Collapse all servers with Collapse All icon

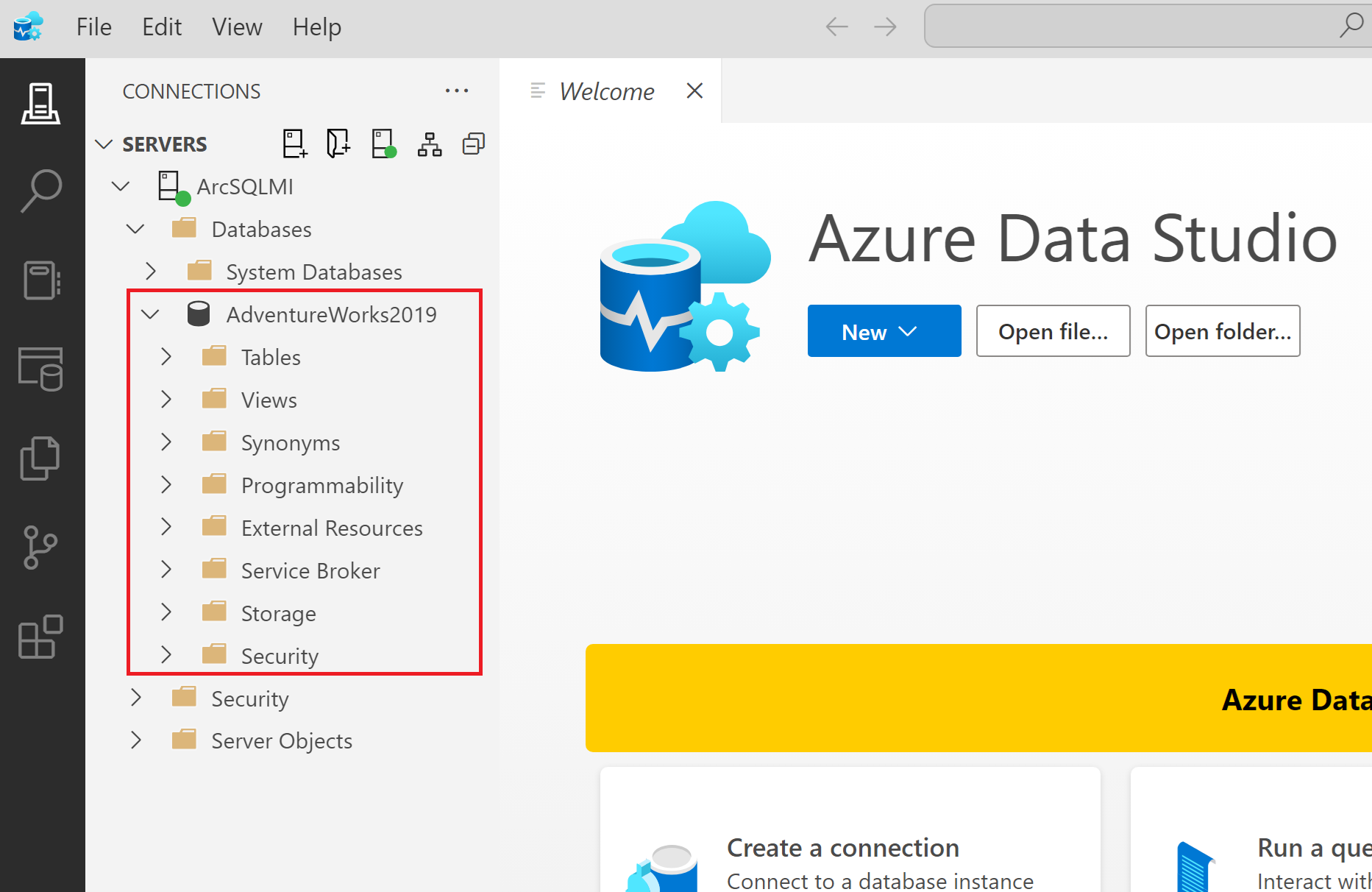coord(474,144)
